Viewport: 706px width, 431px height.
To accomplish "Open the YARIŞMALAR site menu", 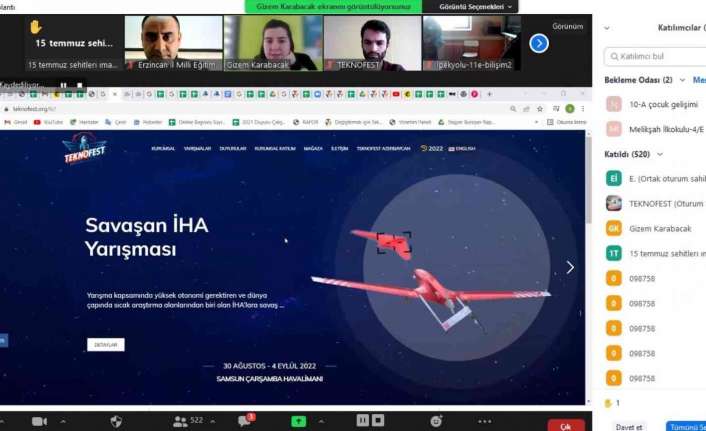I will (x=197, y=149).
